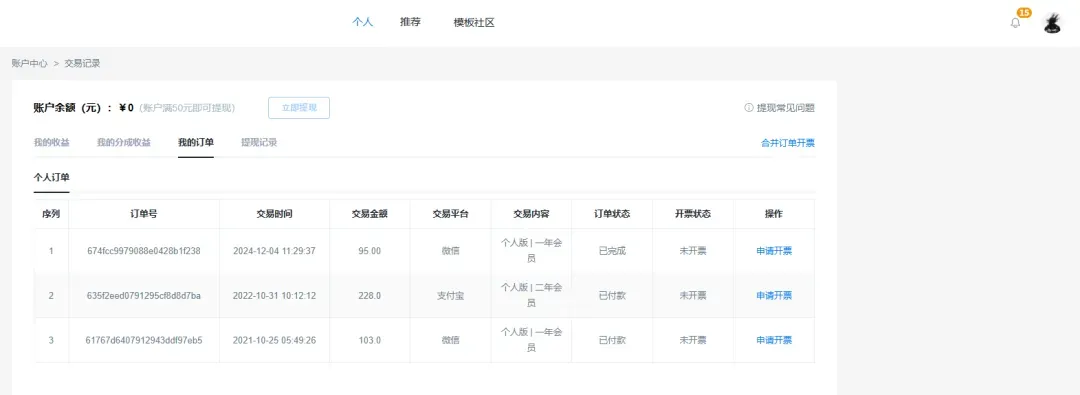Click the account balance ¥0 value

coord(126,108)
